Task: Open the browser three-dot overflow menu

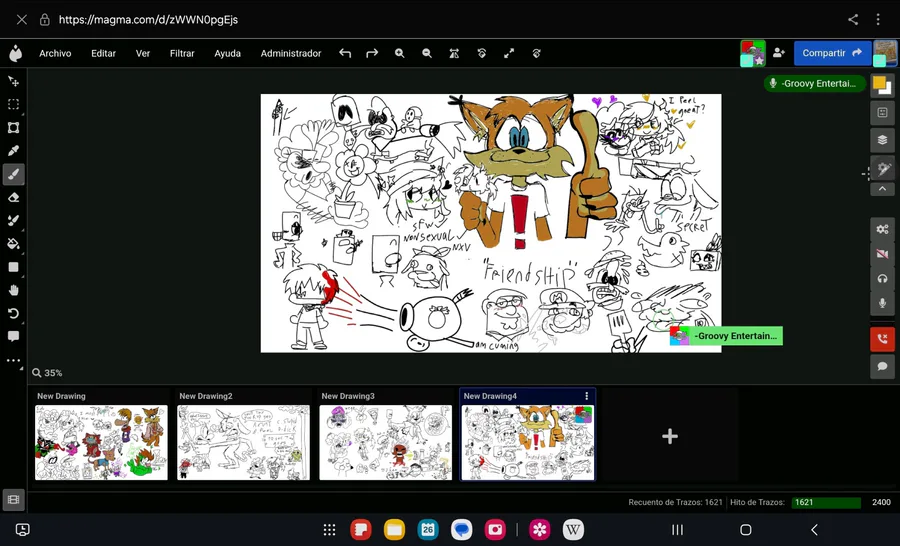Action: tap(878, 20)
